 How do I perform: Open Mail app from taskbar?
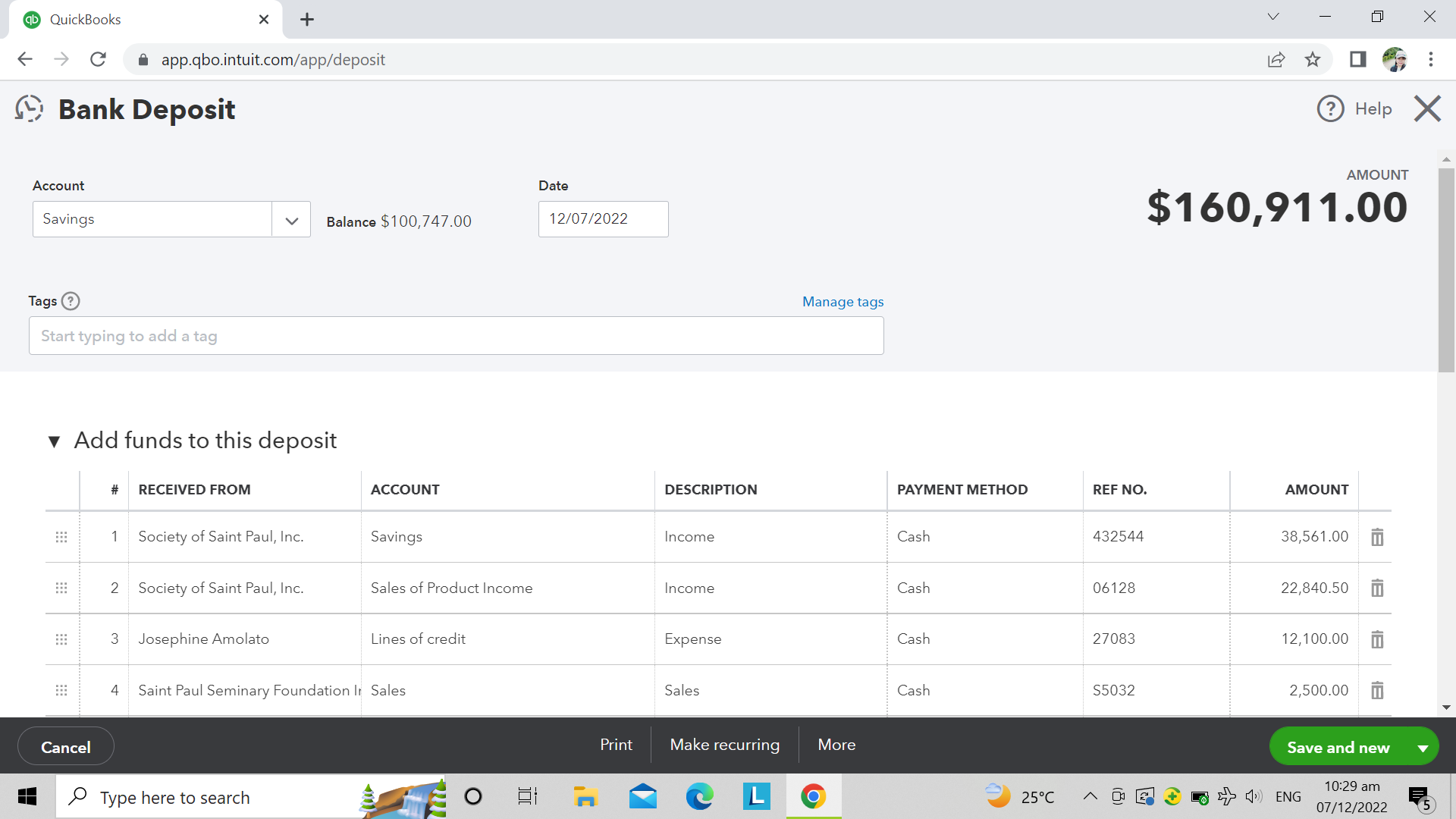[x=643, y=796]
